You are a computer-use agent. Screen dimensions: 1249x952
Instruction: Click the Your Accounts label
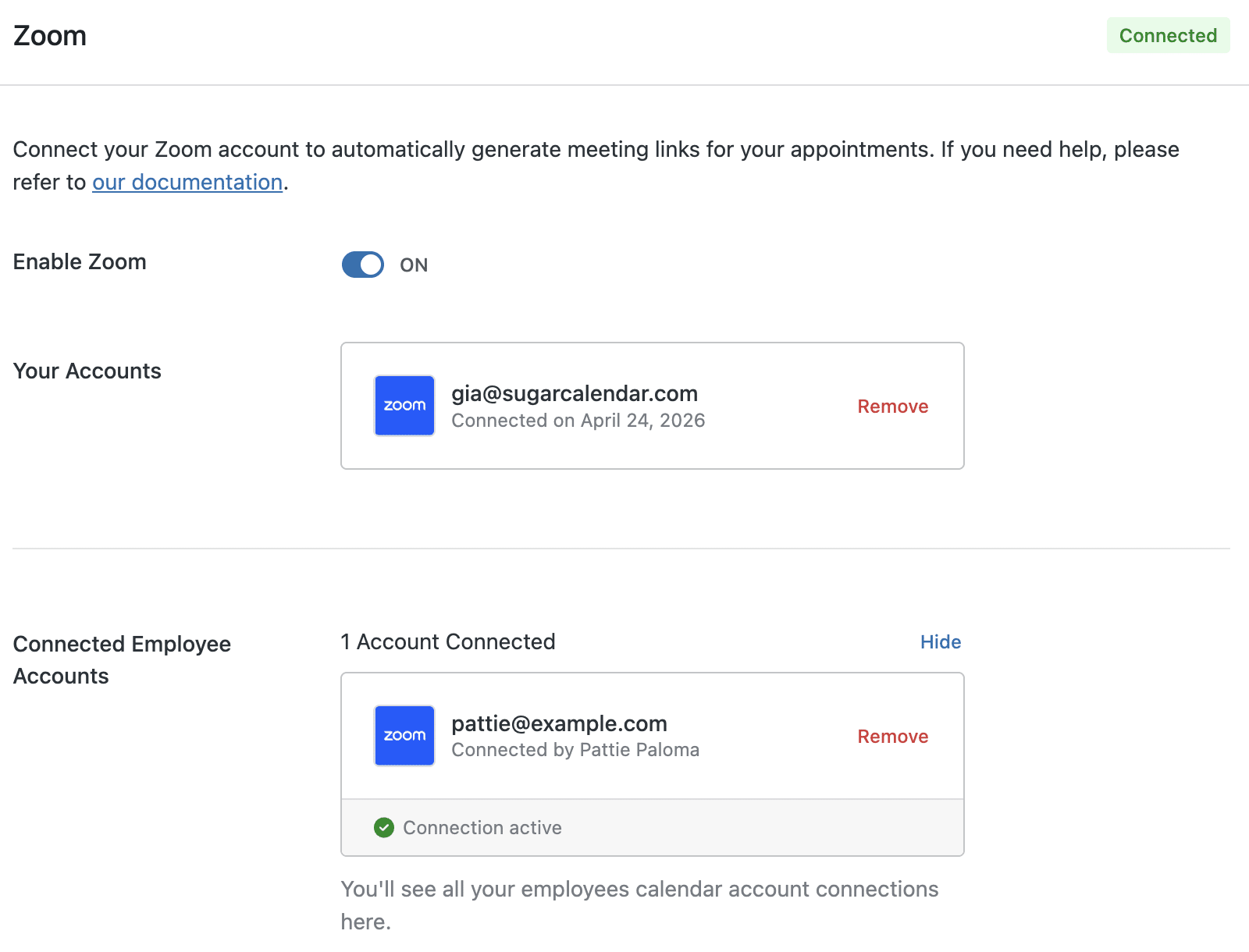pyautogui.click(x=87, y=371)
